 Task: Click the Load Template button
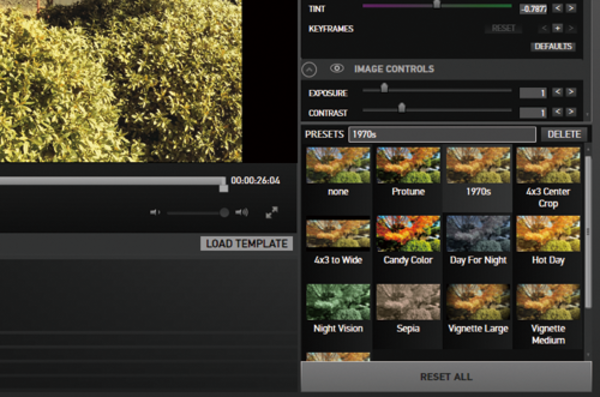pyautogui.click(x=247, y=243)
